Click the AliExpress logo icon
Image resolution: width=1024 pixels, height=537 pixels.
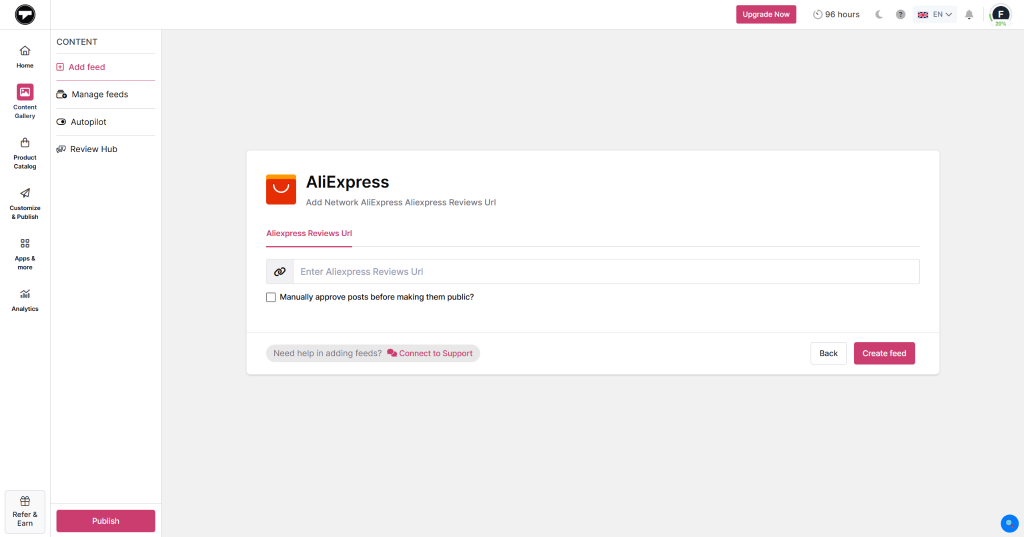tap(281, 189)
